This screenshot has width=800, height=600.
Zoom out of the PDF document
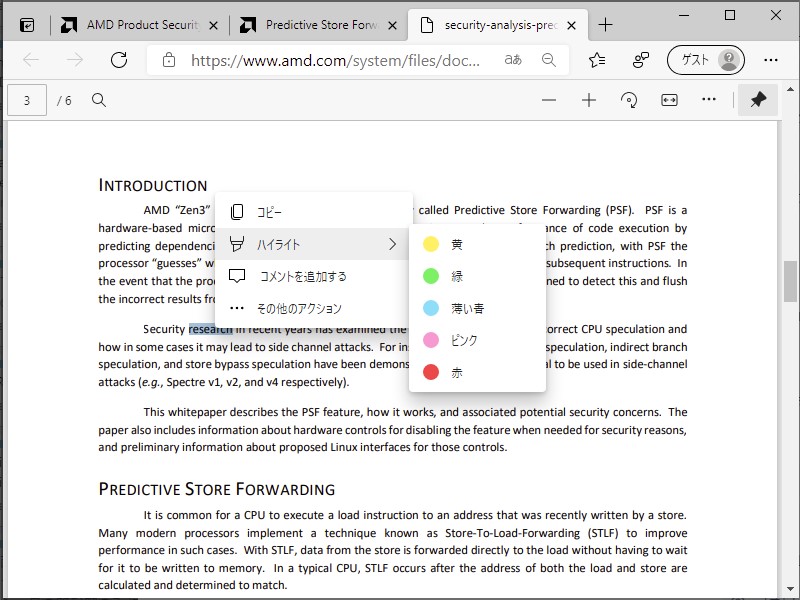click(x=549, y=100)
